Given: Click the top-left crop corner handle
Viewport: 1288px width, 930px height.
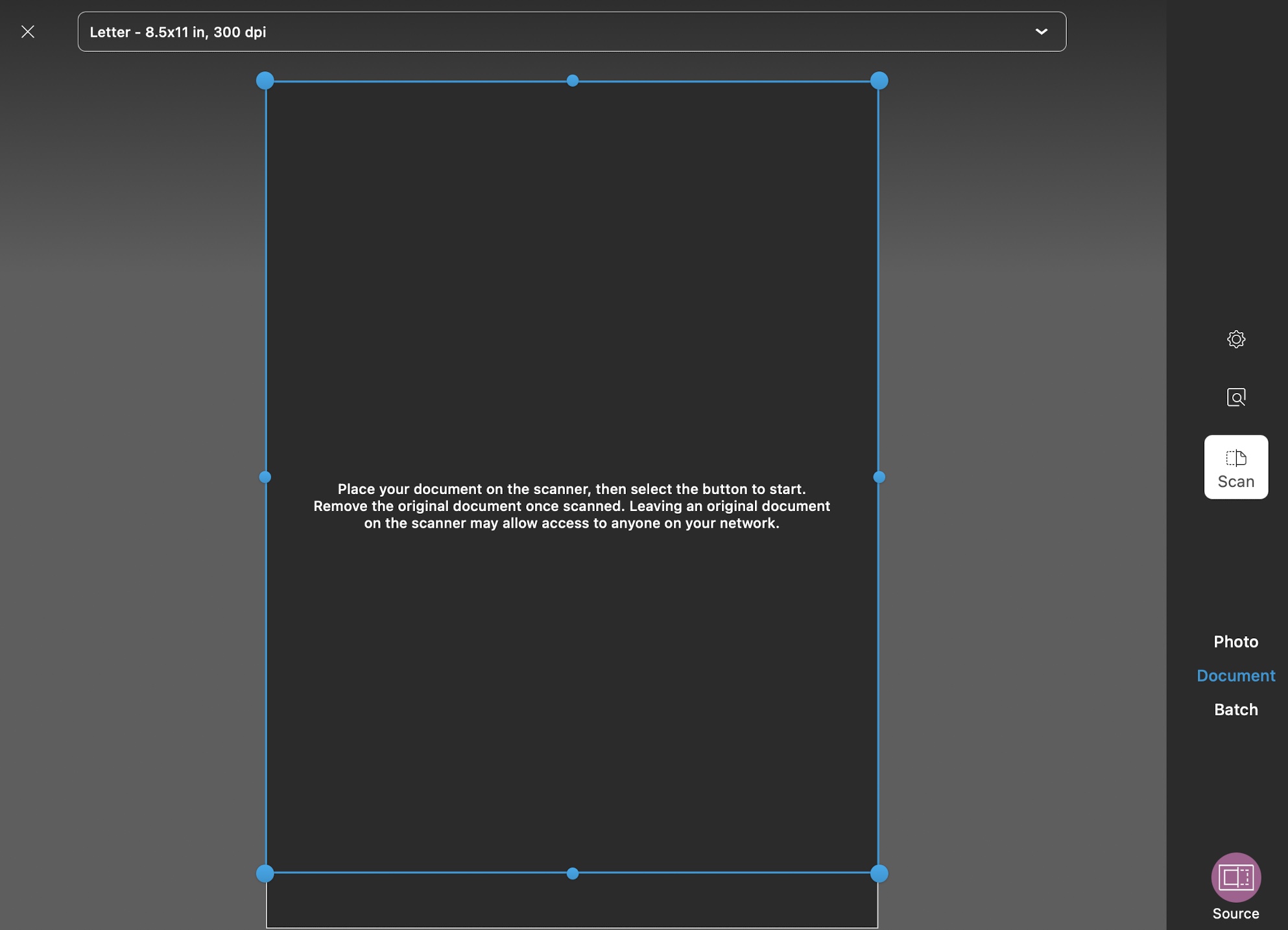Looking at the screenshot, I should 265,80.
